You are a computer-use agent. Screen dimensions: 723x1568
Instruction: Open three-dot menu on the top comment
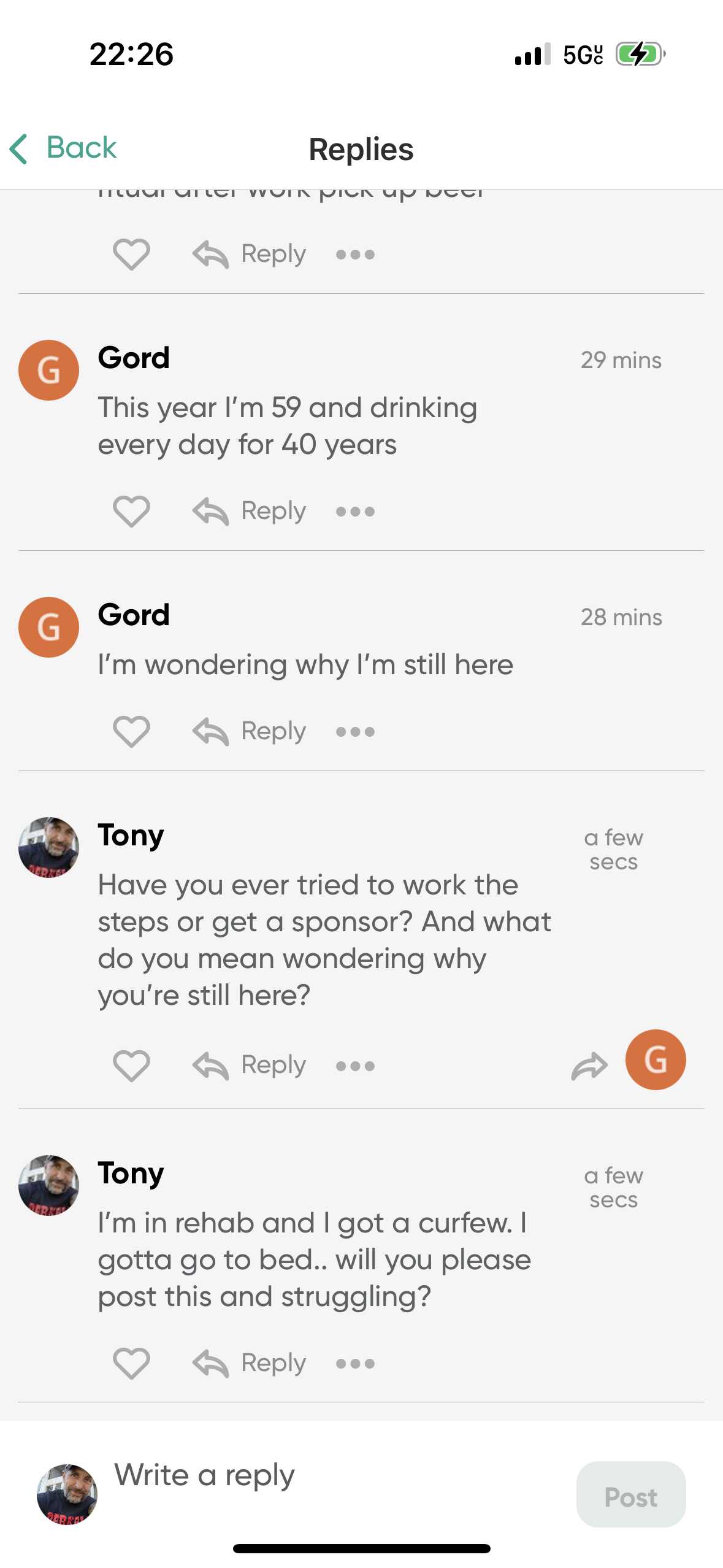pos(355,255)
